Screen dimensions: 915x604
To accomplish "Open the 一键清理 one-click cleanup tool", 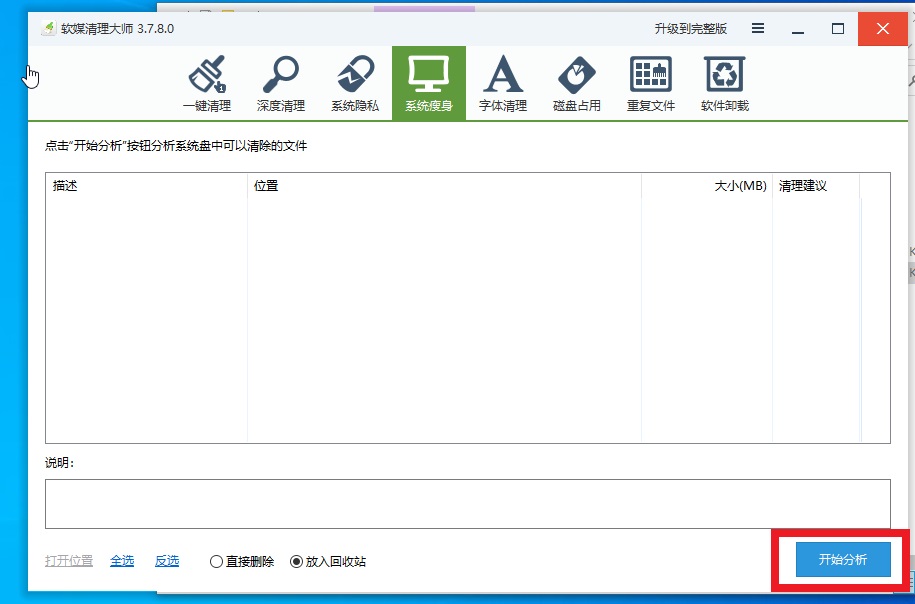I will click(x=207, y=84).
